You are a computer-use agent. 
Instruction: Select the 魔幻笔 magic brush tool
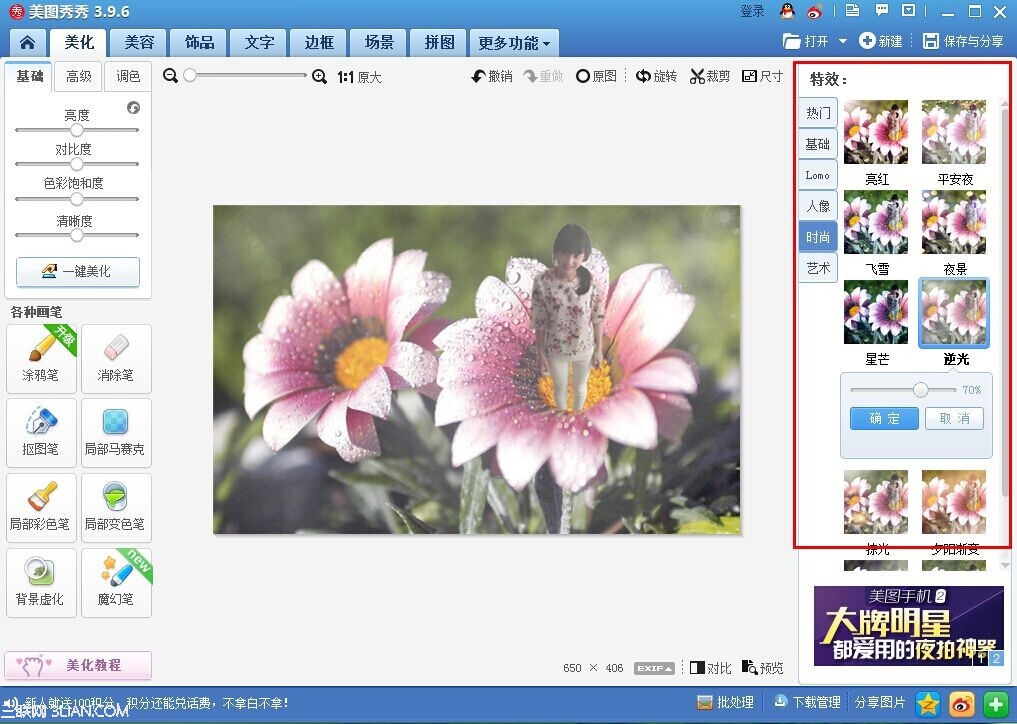point(117,583)
